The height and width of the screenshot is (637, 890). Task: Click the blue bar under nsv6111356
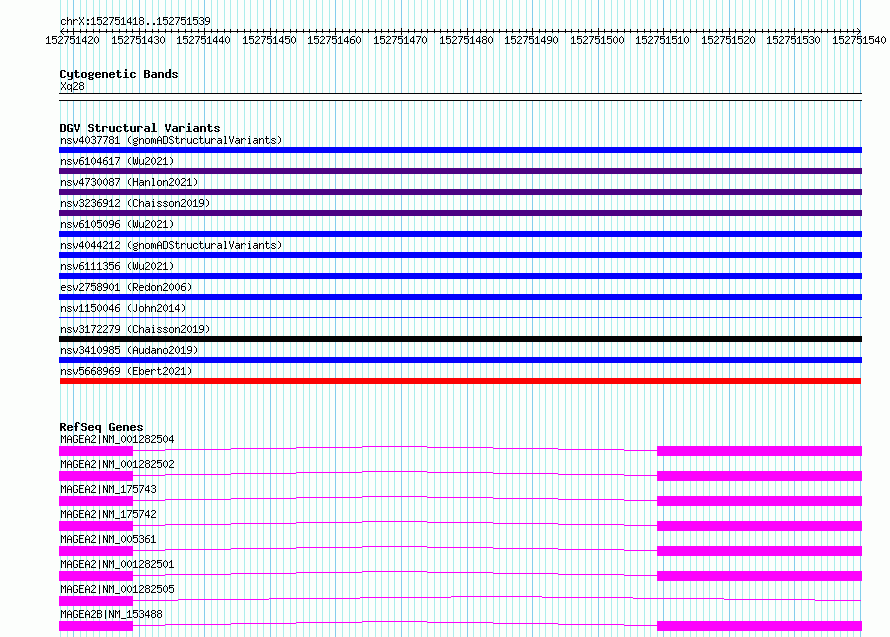[460, 276]
